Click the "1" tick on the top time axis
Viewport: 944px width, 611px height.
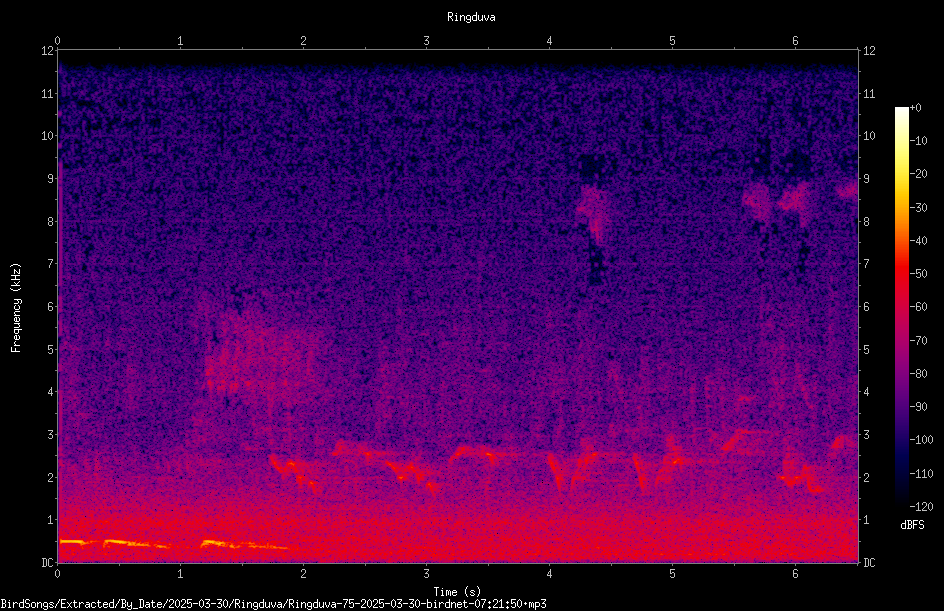click(x=180, y=41)
